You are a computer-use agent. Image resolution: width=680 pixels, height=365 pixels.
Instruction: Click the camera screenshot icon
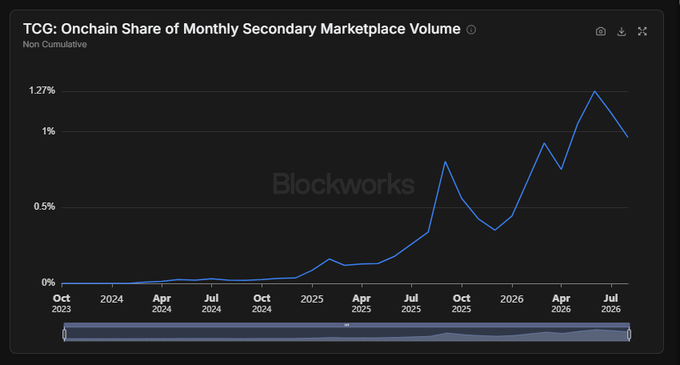(x=601, y=31)
